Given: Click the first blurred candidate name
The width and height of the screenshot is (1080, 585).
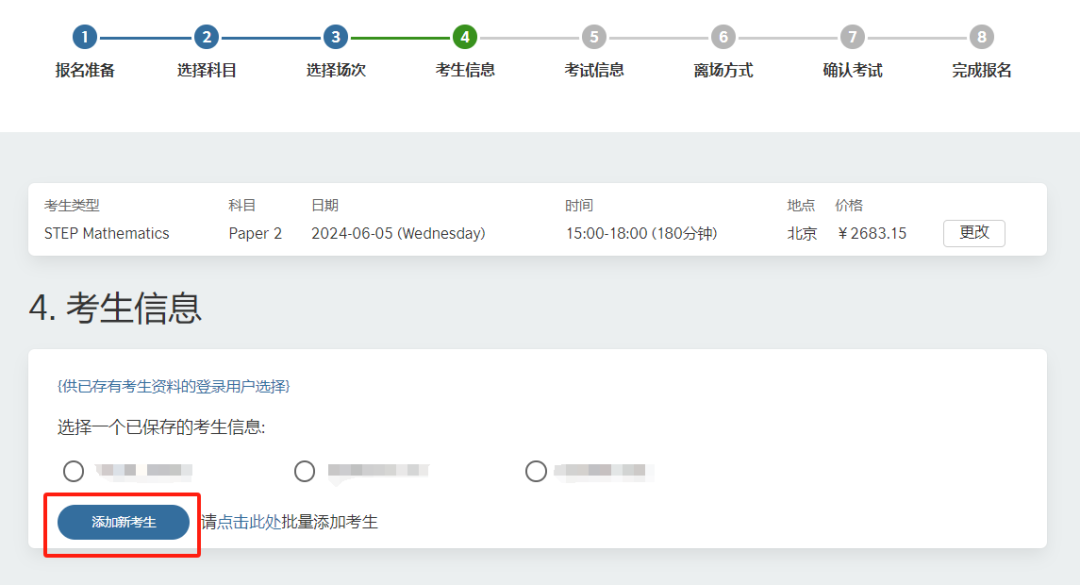Looking at the screenshot, I should pyautogui.click(x=143, y=471).
